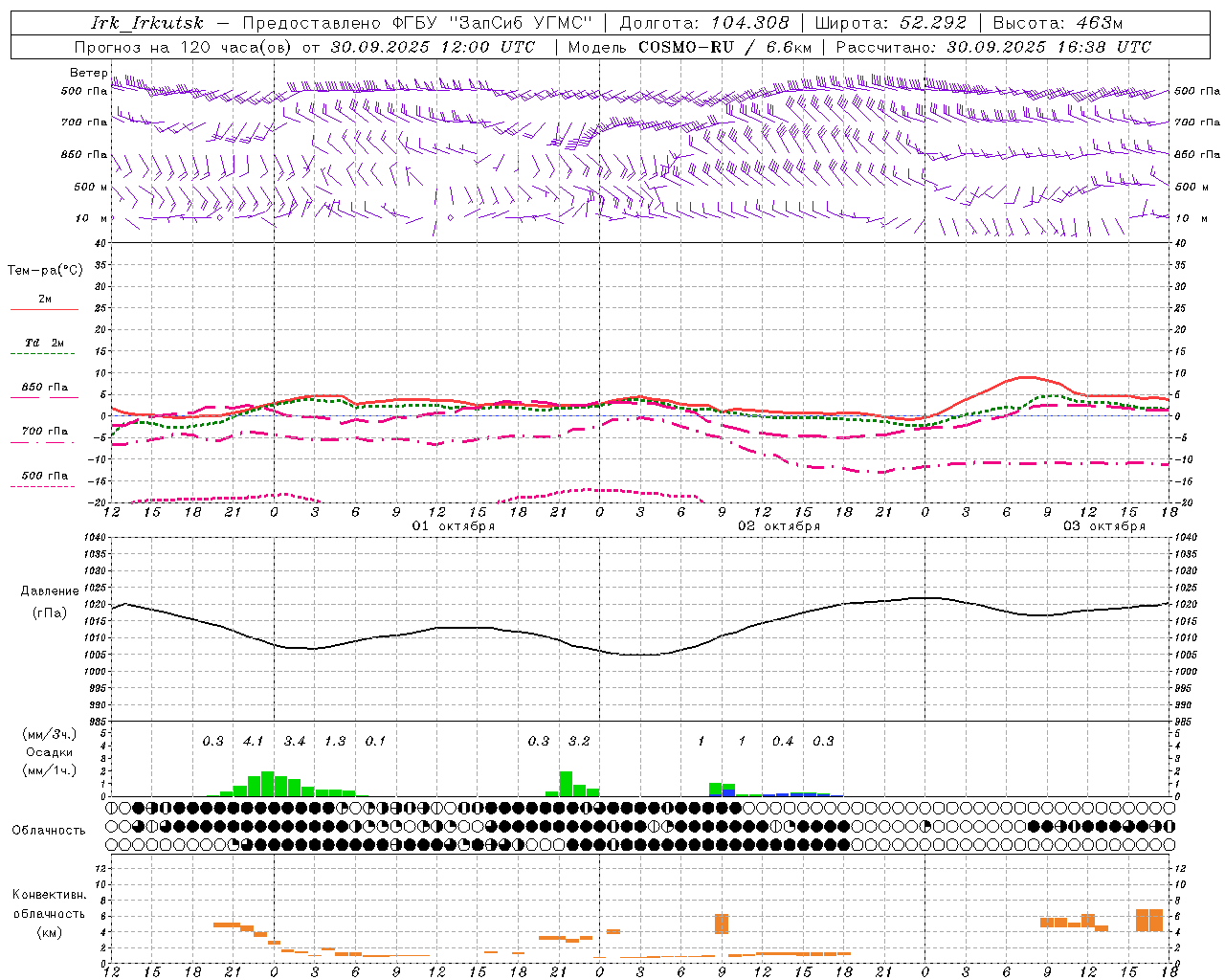Click the "(мм/3ч.)" precipitation unit label
Viewport: 1225px width, 980px height.
[50, 734]
